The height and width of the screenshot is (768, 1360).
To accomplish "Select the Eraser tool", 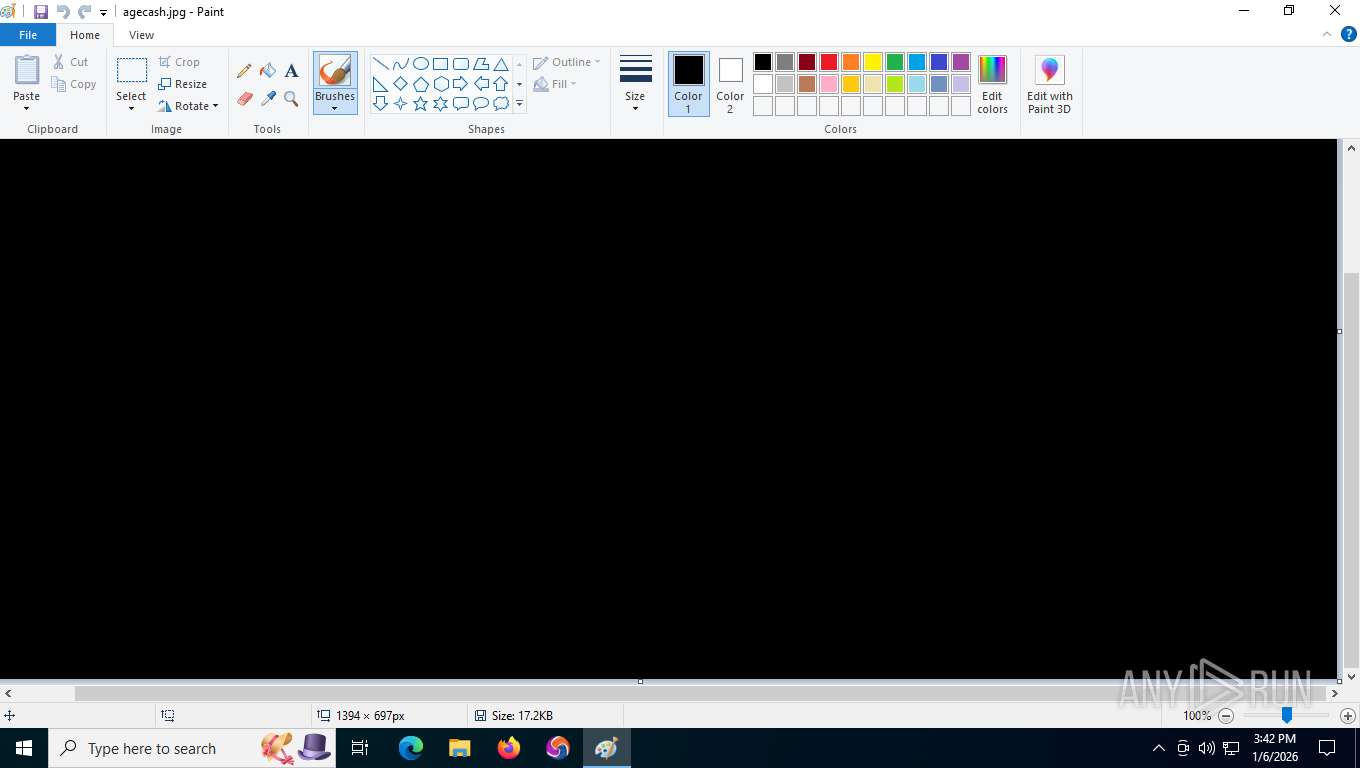I will (x=244, y=99).
